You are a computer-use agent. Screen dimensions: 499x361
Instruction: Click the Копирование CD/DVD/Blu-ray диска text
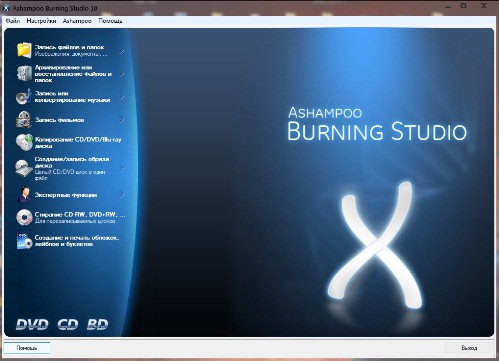click(x=78, y=143)
